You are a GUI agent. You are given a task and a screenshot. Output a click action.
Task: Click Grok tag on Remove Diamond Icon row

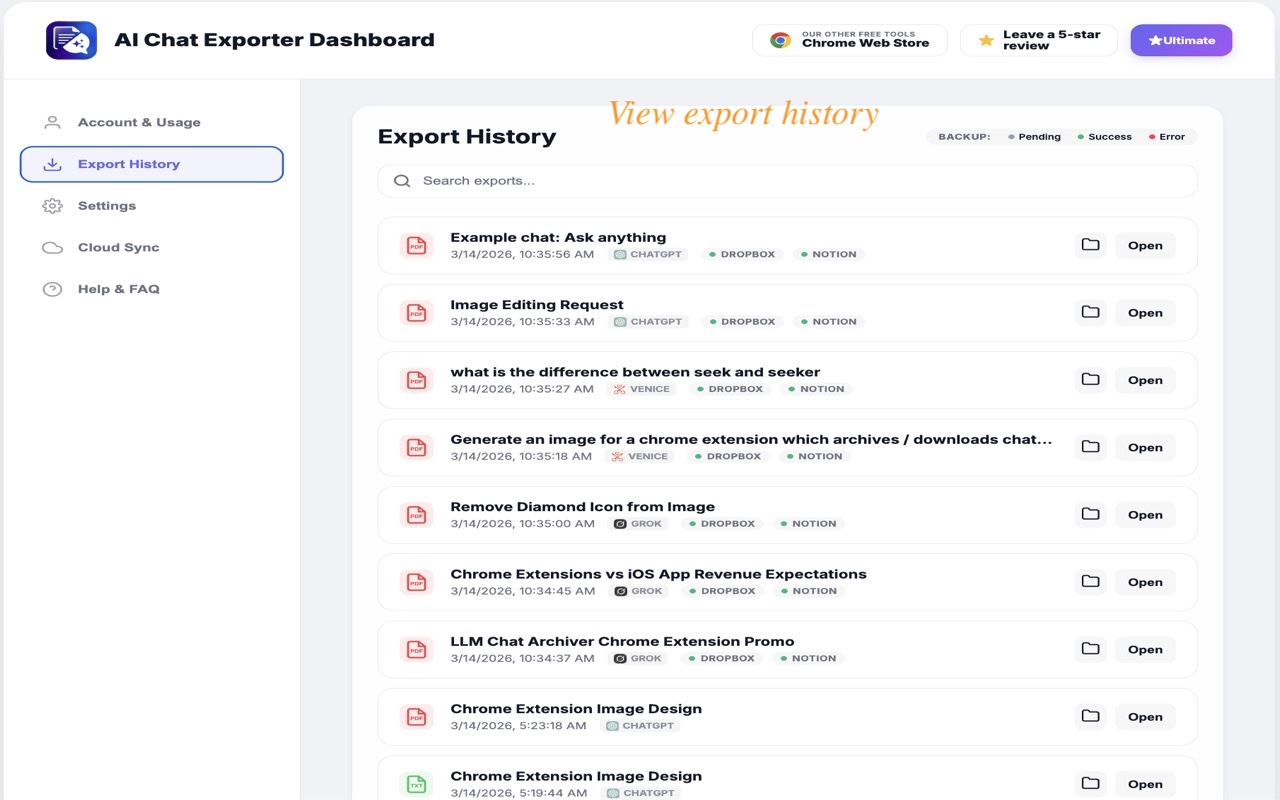click(x=638, y=523)
